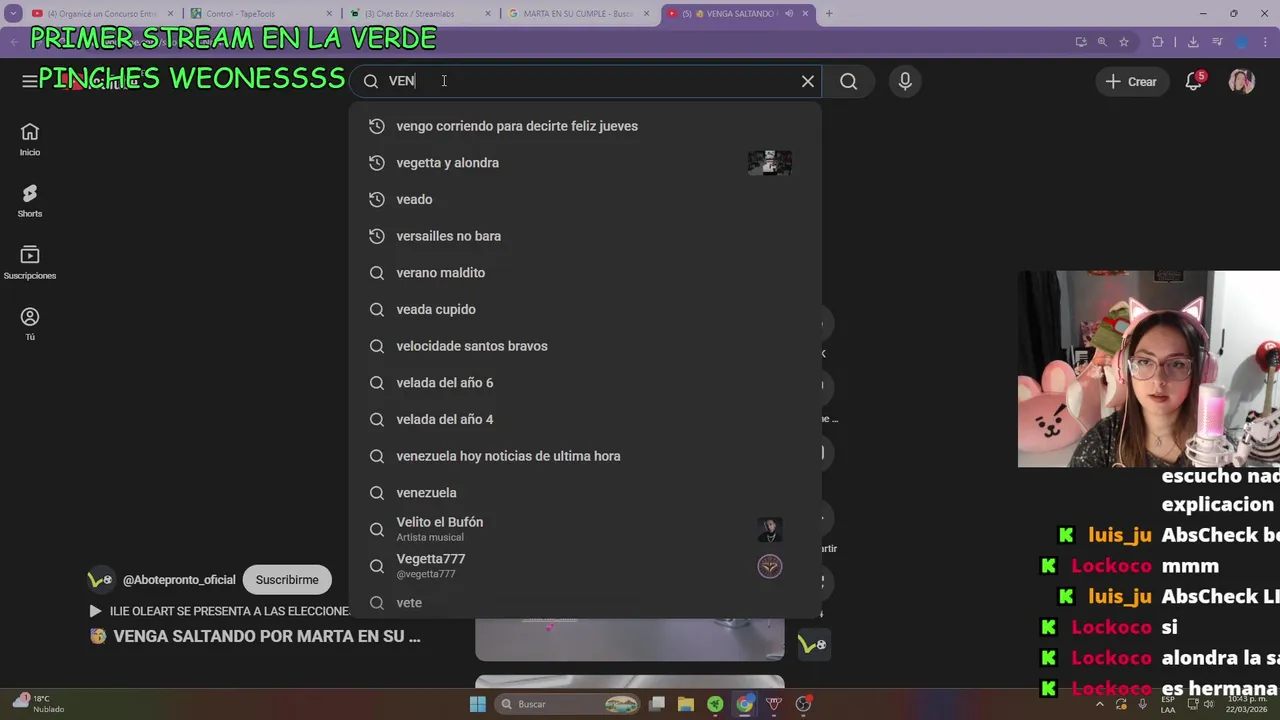Switch to 'Chat Box / Streamlabs' tab
Image resolution: width=1280 pixels, height=720 pixels.
click(420, 14)
